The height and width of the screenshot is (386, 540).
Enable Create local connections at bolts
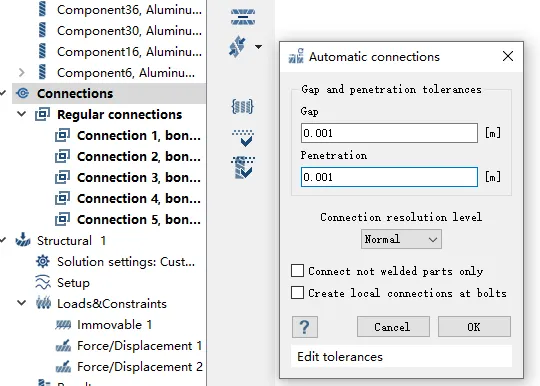pyautogui.click(x=297, y=293)
